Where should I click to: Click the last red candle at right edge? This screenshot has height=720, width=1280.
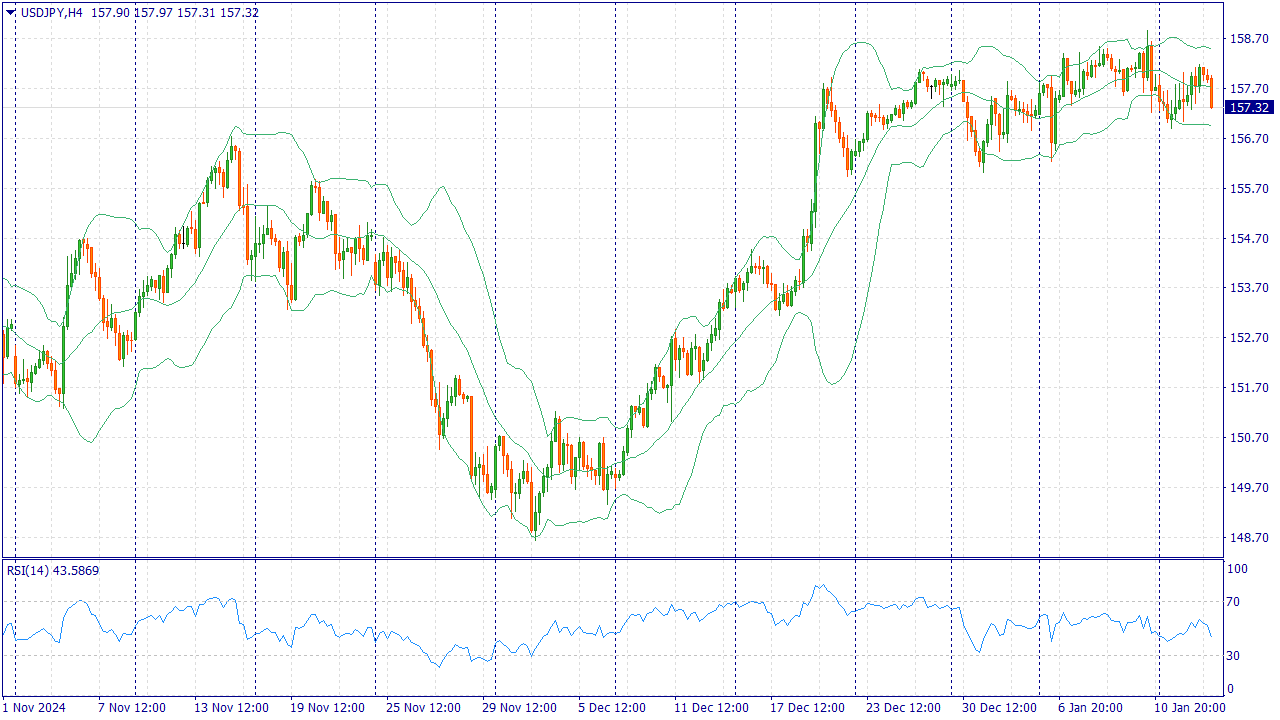pos(1211,93)
